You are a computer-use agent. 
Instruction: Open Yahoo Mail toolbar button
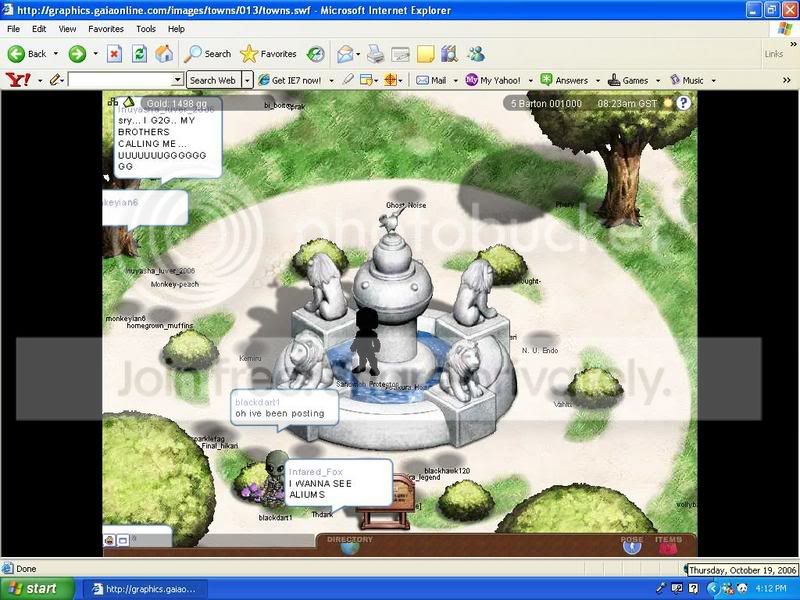coord(432,81)
